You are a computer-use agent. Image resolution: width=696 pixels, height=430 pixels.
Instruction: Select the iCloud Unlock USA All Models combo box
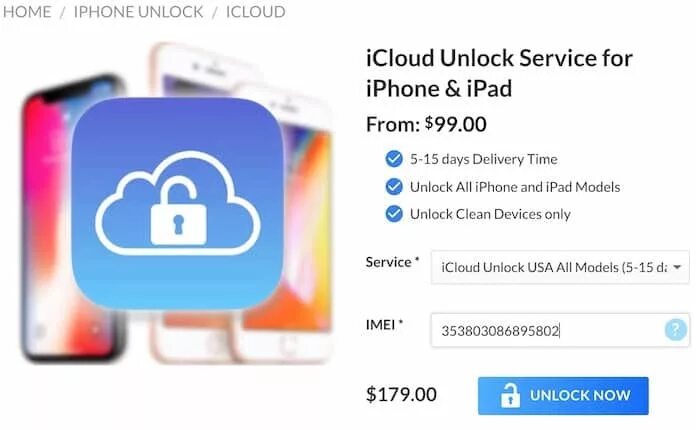560,267
